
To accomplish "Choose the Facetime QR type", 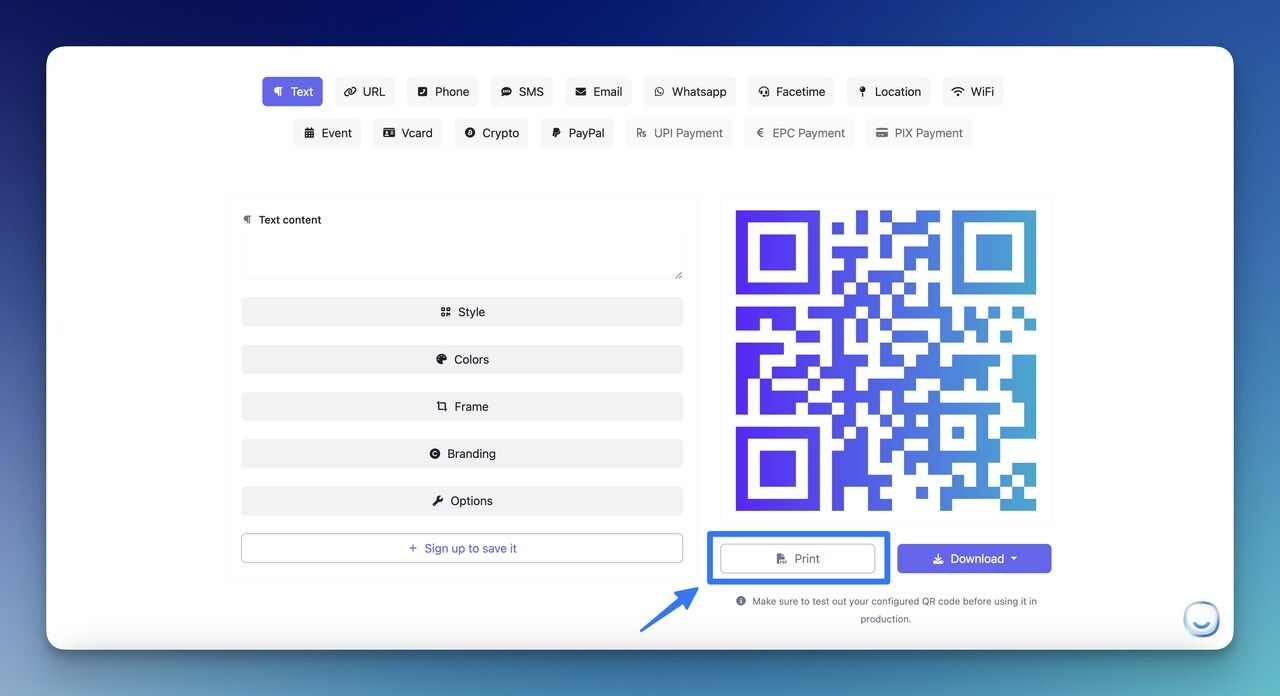I will pos(791,92).
